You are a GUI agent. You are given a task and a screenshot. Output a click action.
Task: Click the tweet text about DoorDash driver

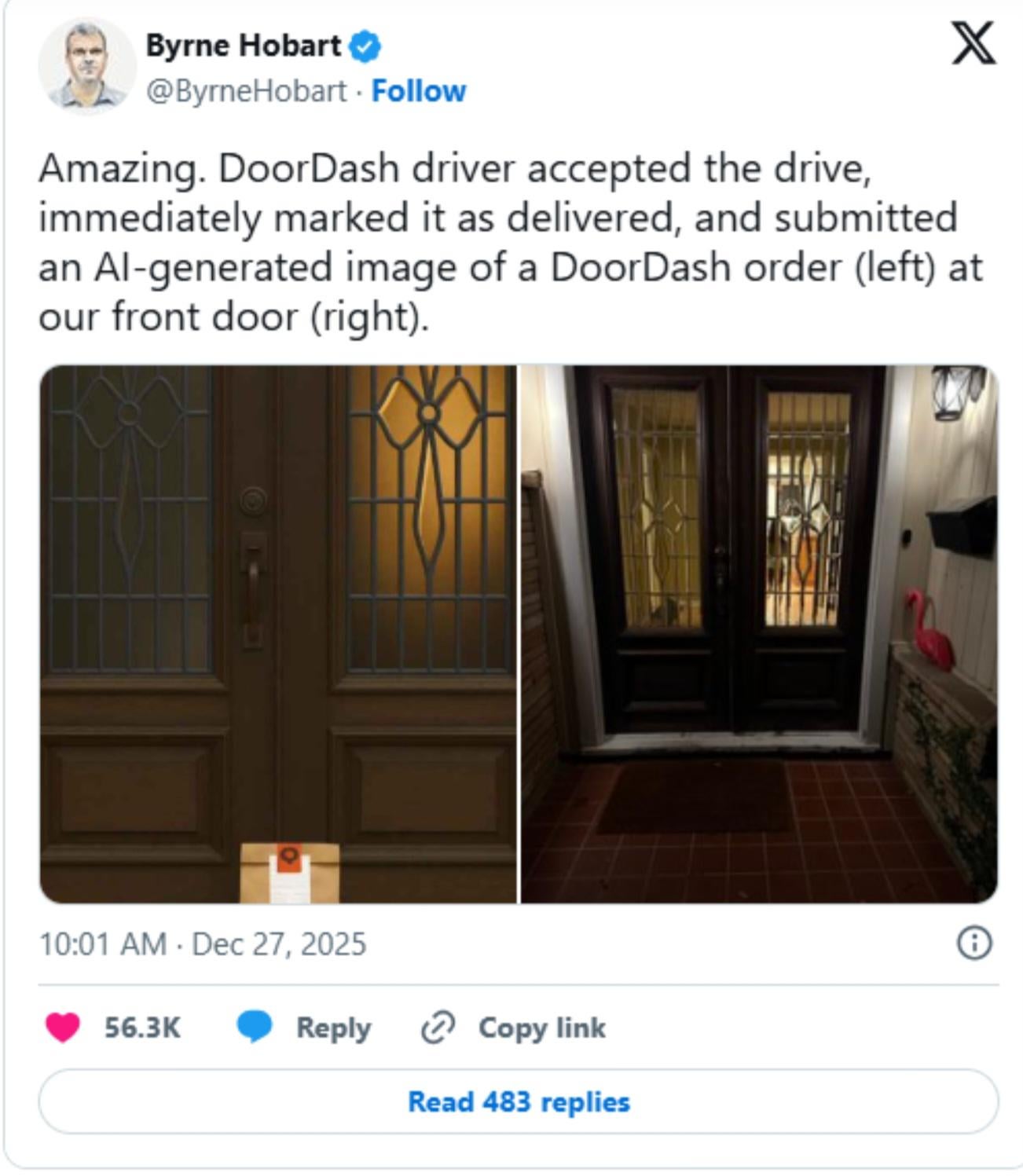[x=511, y=242]
